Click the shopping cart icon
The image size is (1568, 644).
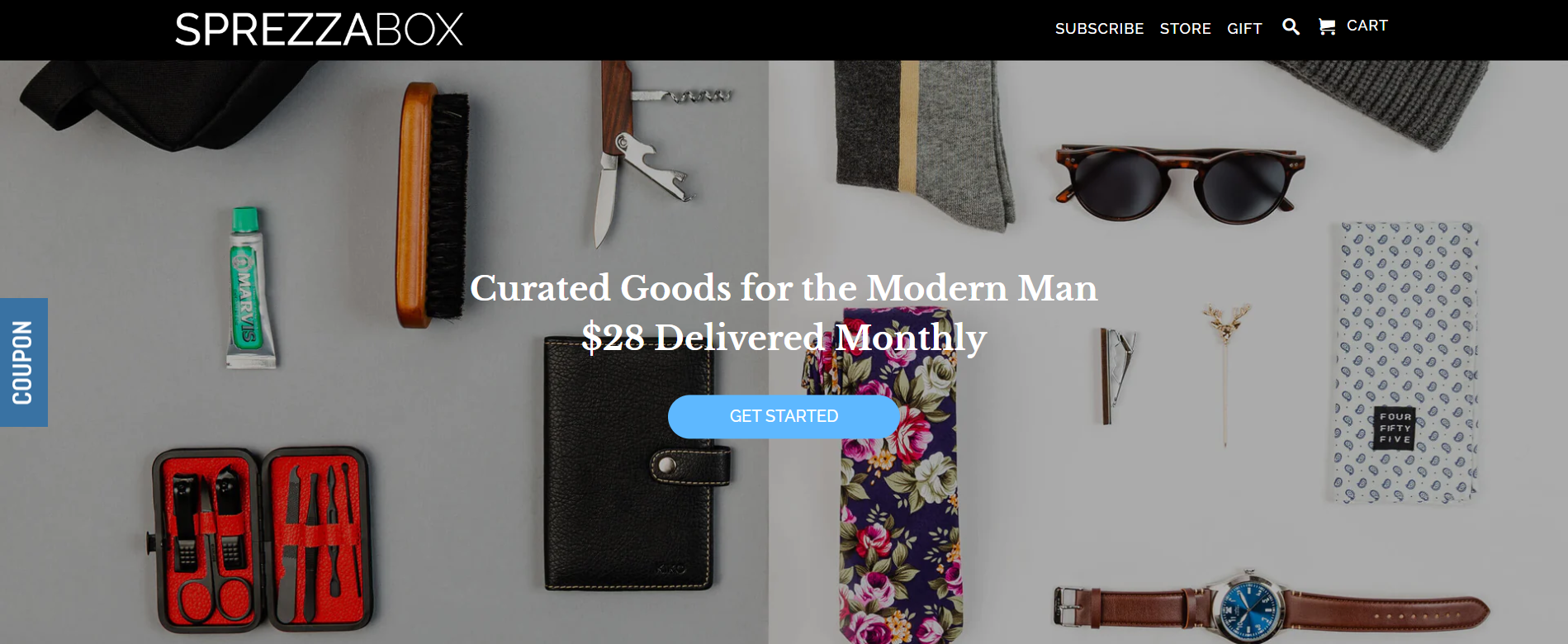1327,26
